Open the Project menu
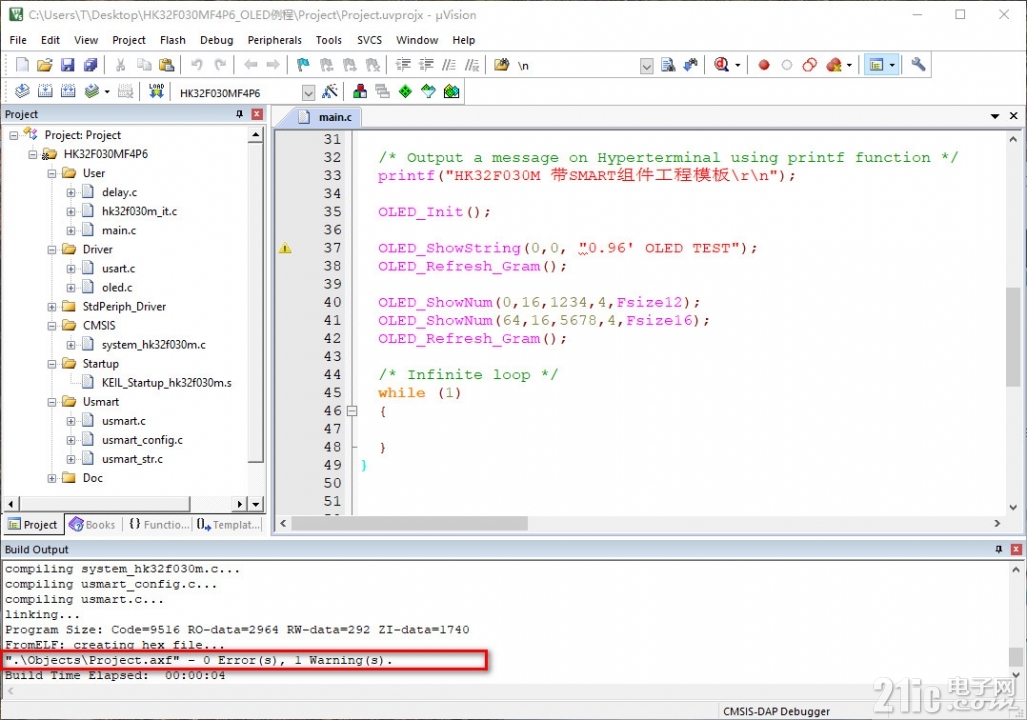 pos(129,40)
